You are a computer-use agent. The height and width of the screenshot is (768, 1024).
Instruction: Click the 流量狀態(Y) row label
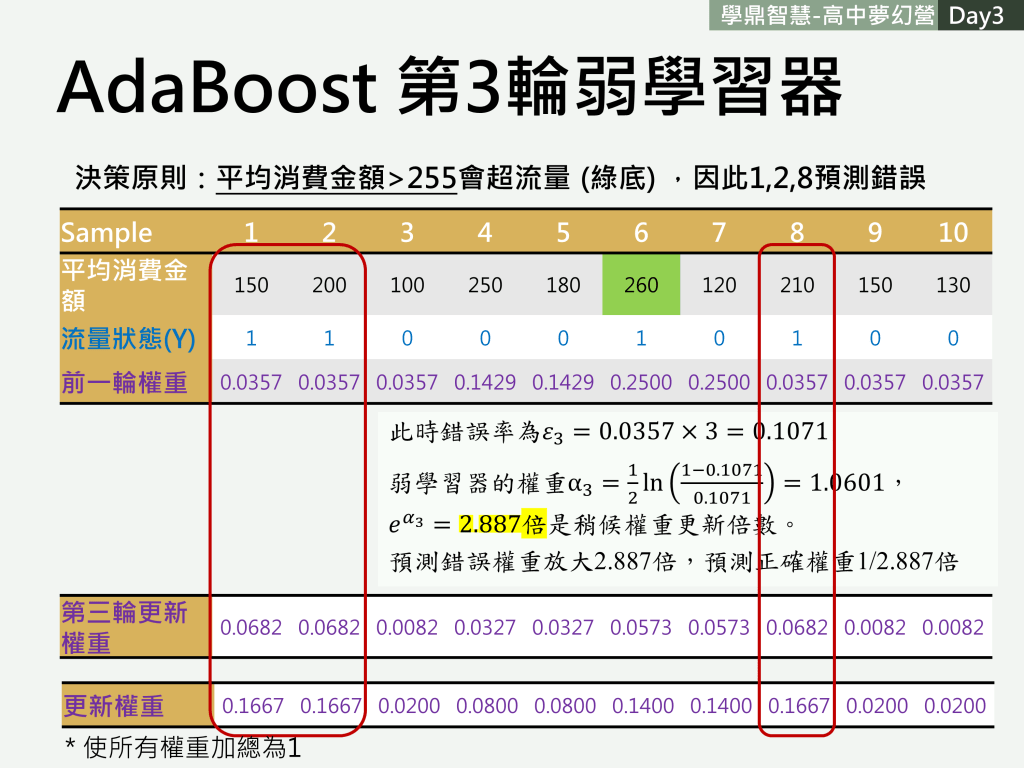click(x=127, y=339)
